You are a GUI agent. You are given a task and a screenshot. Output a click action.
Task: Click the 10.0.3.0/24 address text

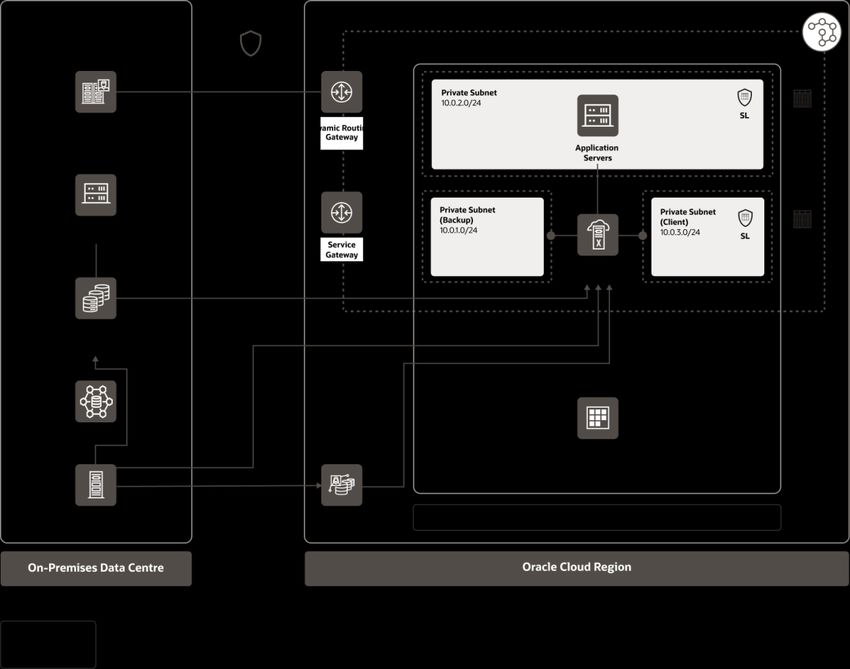pos(680,232)
